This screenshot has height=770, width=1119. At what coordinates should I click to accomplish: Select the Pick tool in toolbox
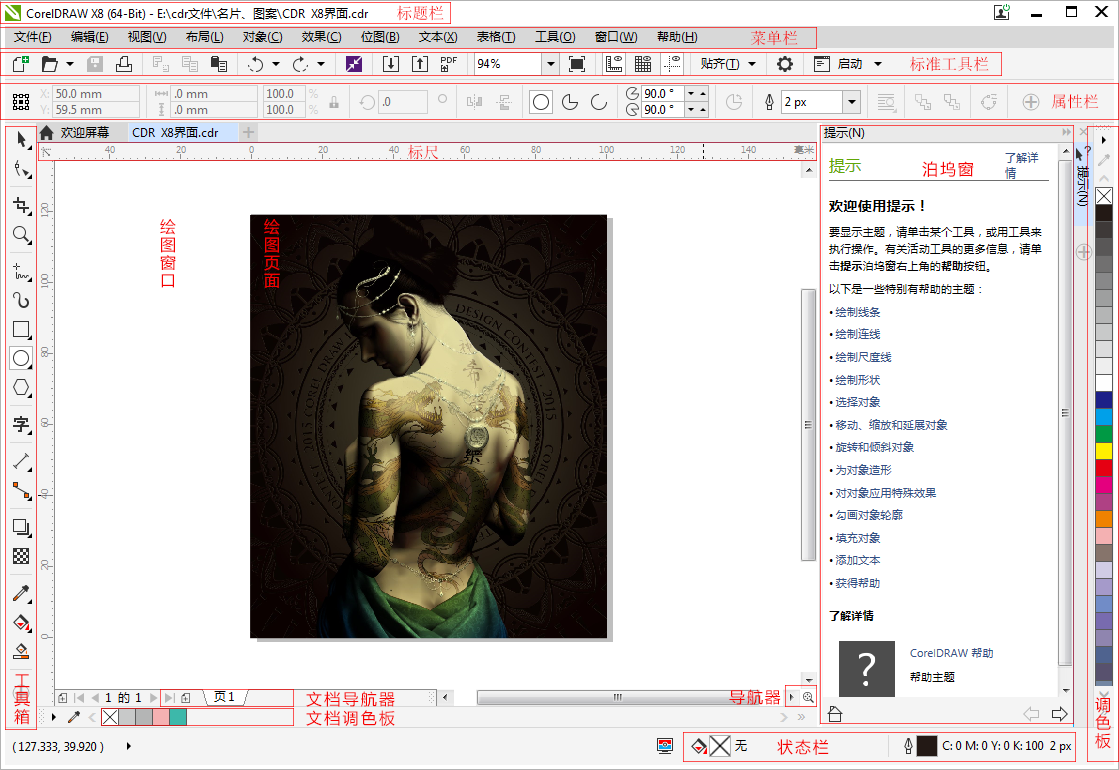[x=21, y=139]
